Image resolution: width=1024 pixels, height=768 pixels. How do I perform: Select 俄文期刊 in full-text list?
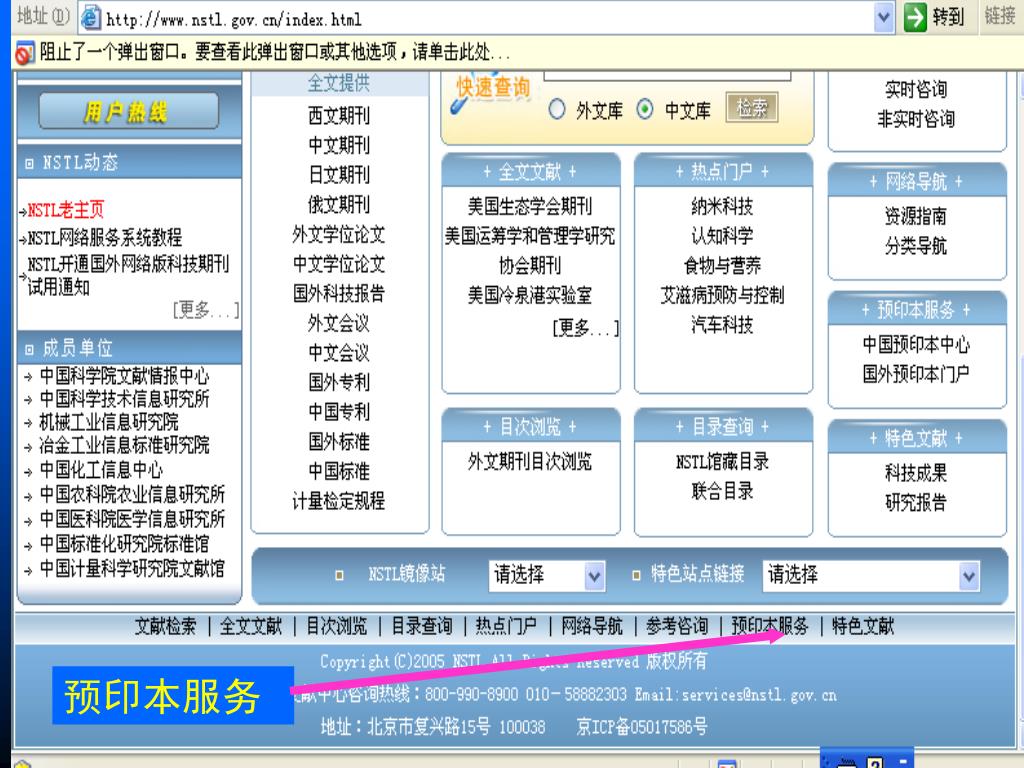[x=339, y=204]
